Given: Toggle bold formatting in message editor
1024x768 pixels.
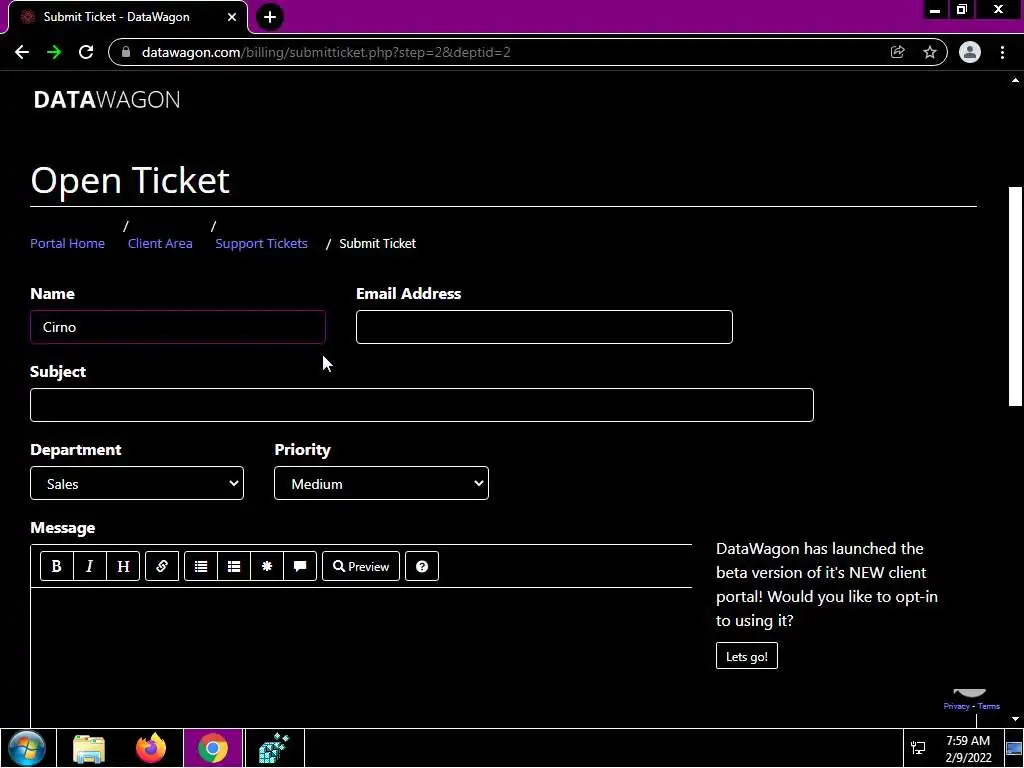Looking at the screenshot, I should 56,566.
